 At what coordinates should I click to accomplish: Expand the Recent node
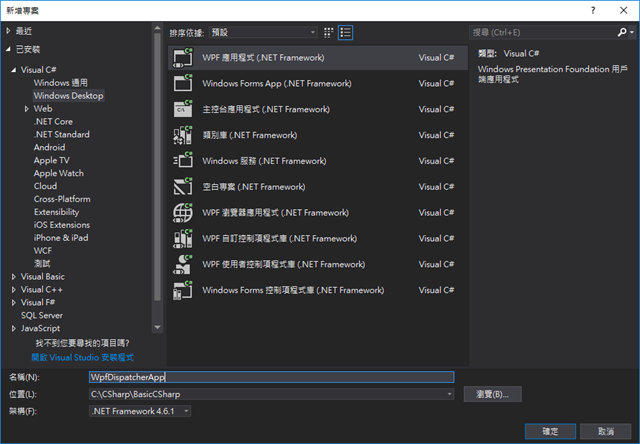click(8, 31)
